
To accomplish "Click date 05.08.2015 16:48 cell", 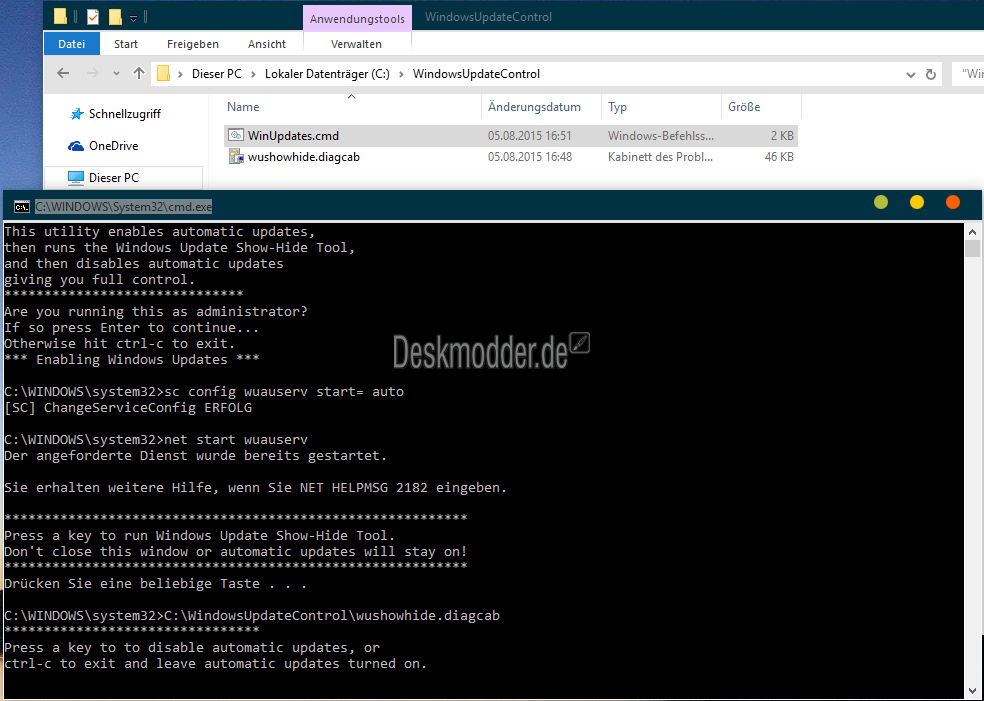I will click(530, 157).
